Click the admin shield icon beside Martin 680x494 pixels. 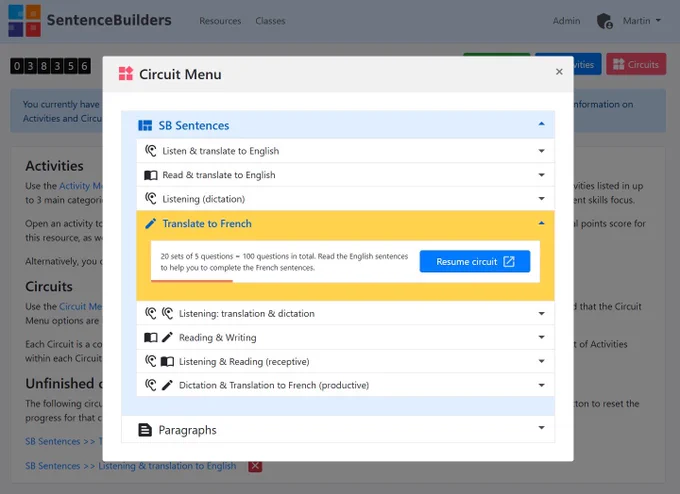(604, 21)
